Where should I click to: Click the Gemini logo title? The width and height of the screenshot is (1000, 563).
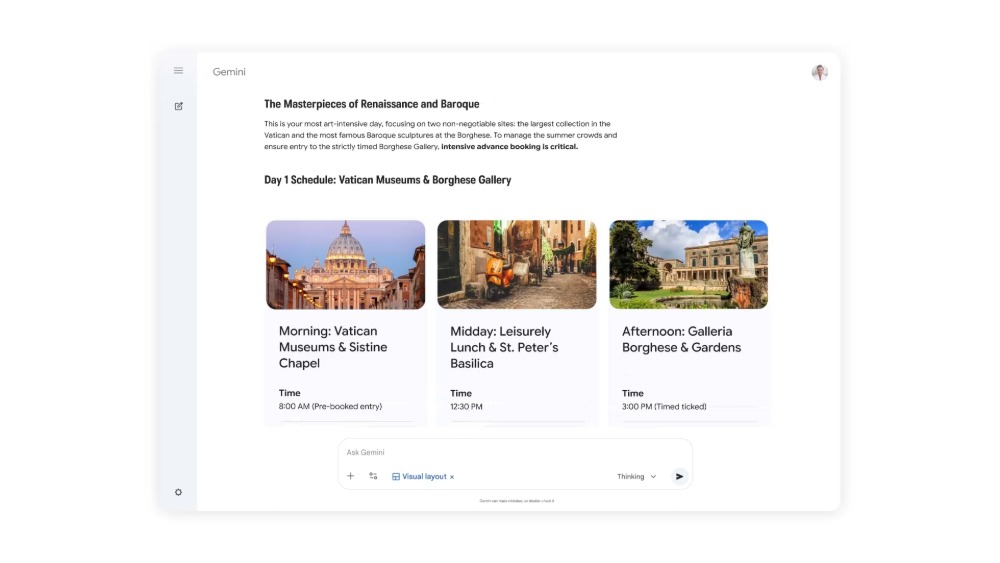[229, 72]
